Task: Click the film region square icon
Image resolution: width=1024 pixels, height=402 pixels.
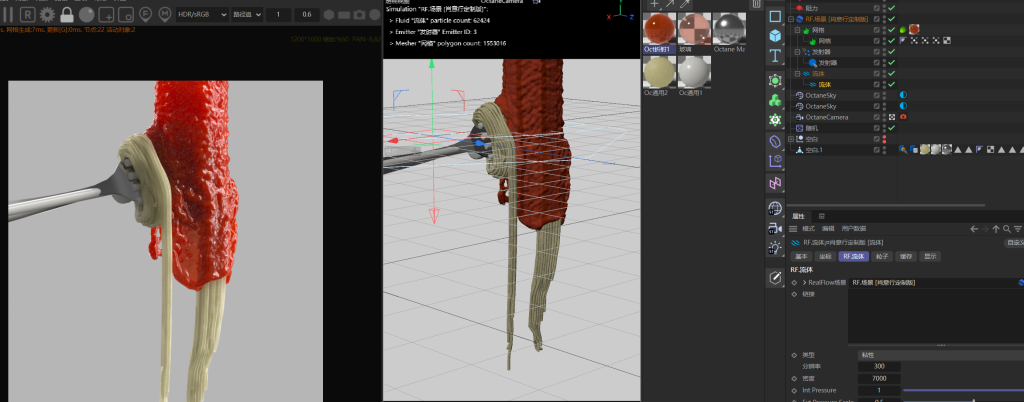Action: [125, 14]
